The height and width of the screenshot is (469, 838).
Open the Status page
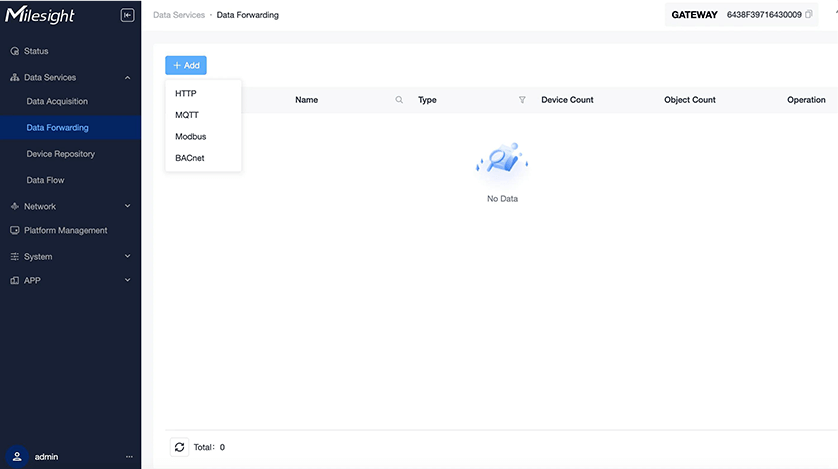click(x=36, y=51)
